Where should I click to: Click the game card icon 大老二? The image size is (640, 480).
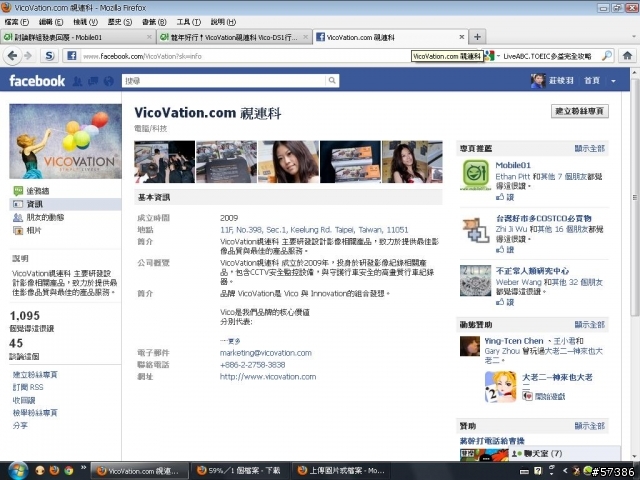pos(500,387)
